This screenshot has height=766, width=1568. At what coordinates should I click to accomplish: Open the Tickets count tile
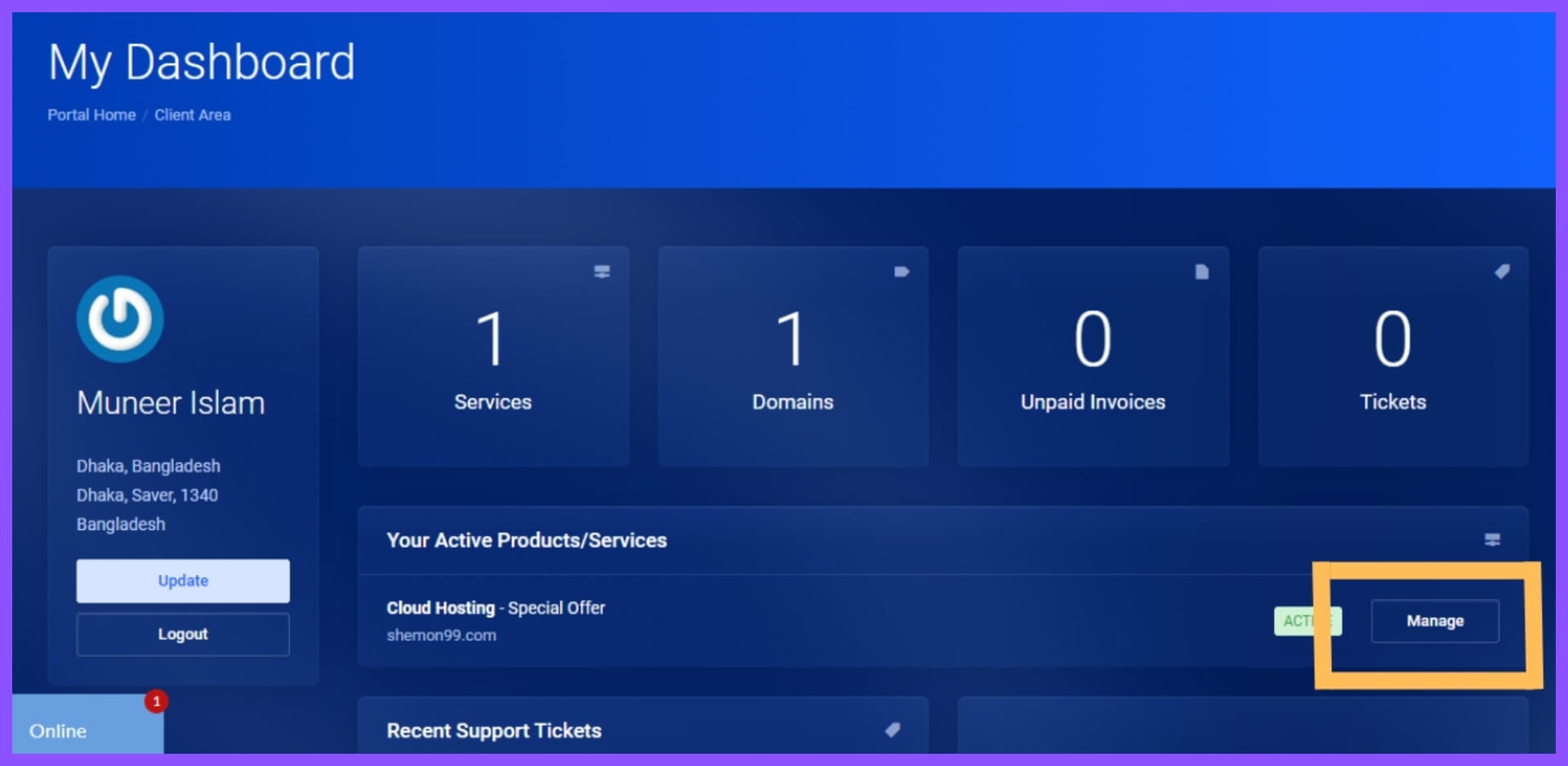tap(1392, 358)
